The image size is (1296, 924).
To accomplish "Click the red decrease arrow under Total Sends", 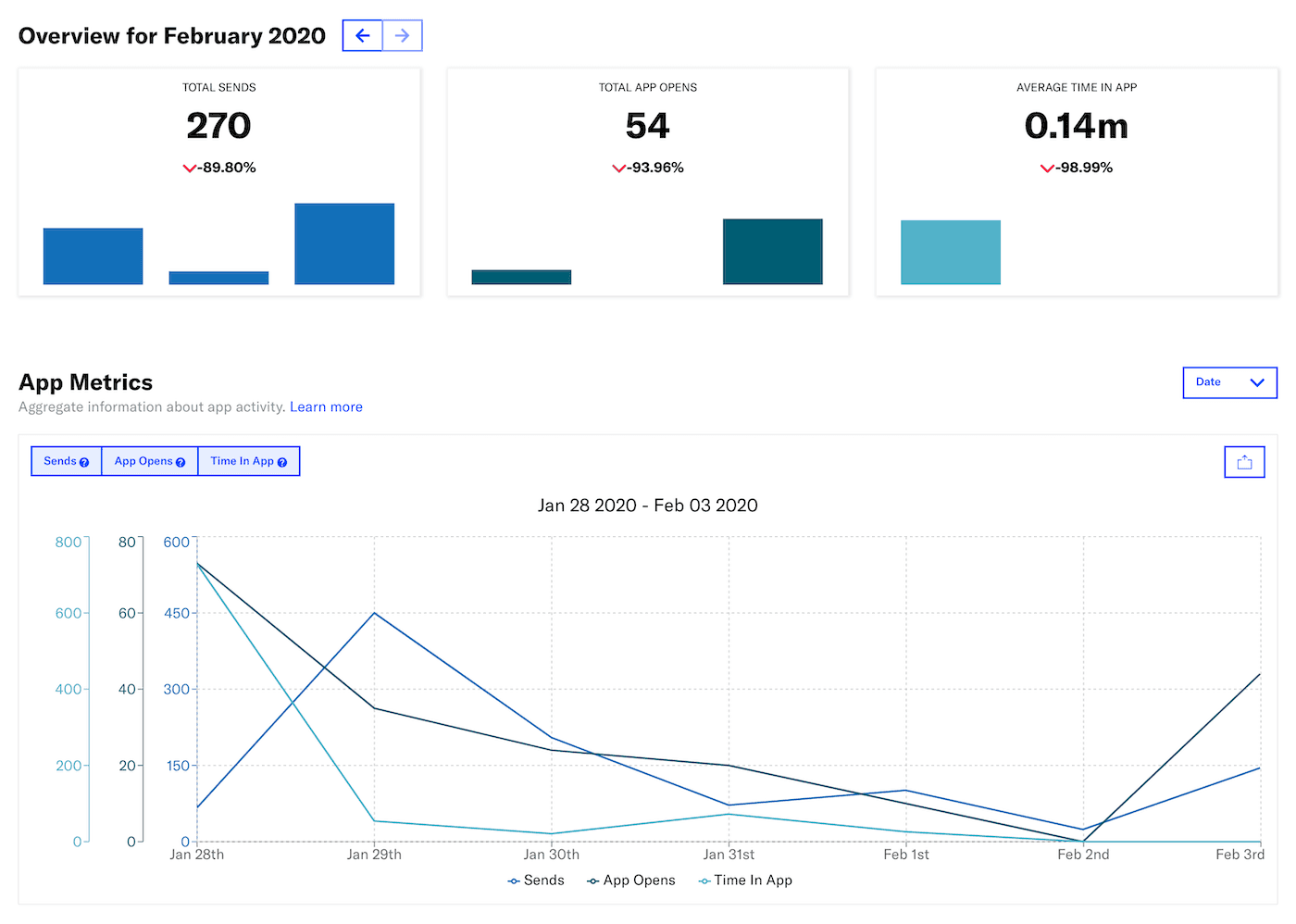I will point(188,168).
